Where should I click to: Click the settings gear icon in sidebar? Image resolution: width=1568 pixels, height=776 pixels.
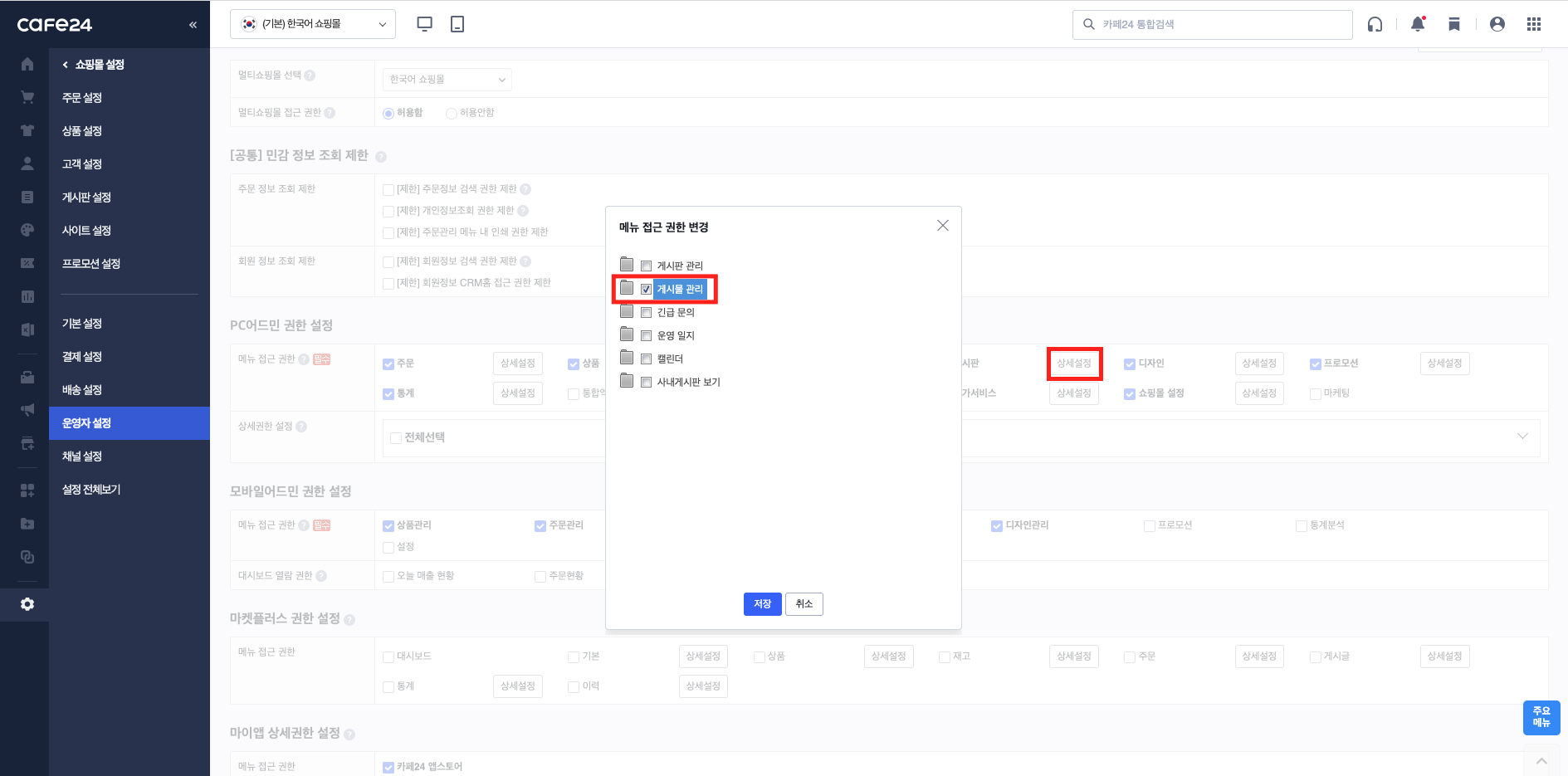pos(27,604)
